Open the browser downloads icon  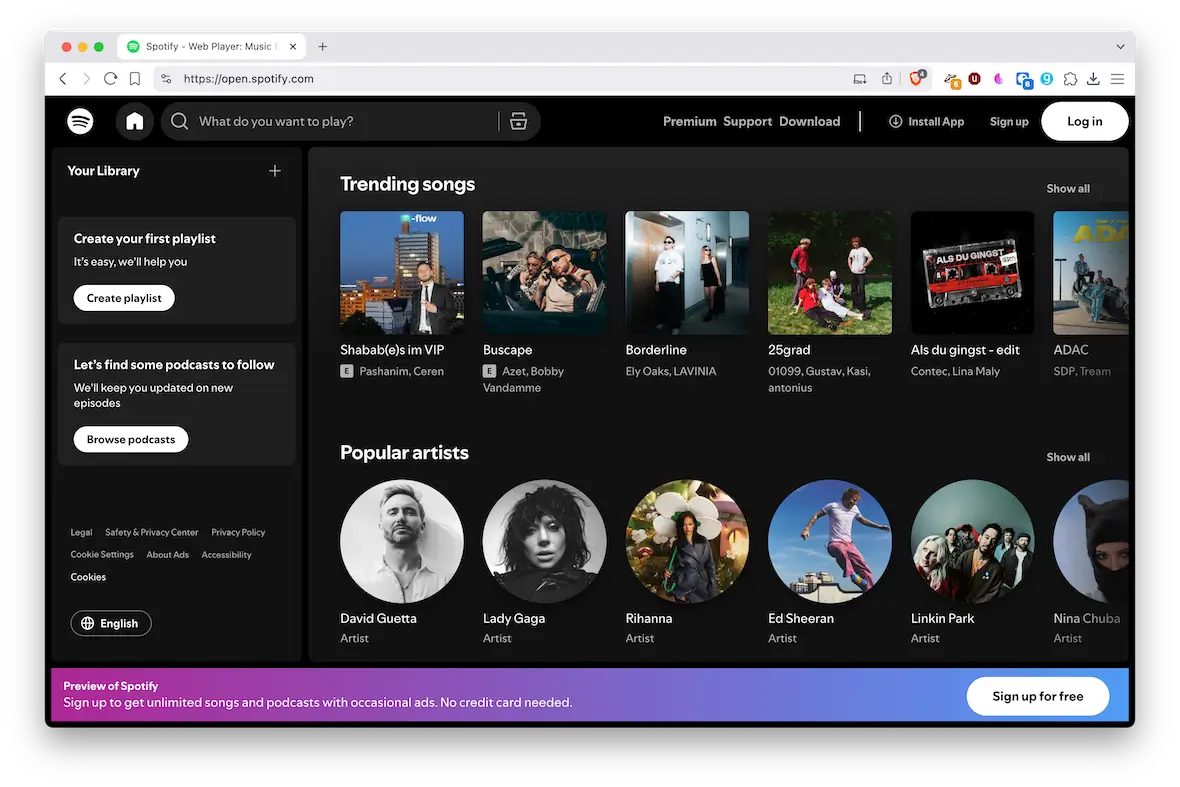pos(1093,78)
